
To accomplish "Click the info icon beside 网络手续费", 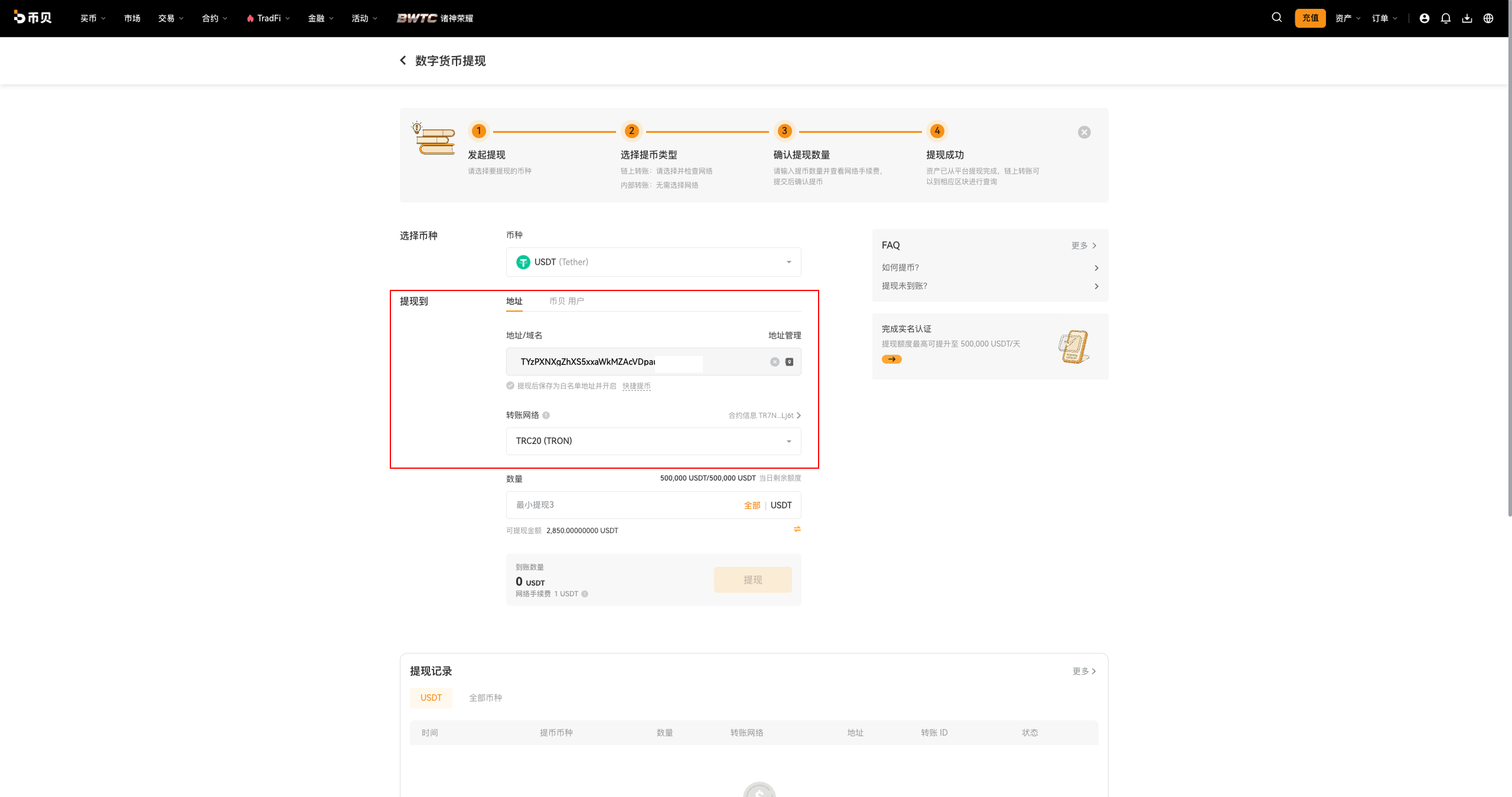I will [584, 594].
